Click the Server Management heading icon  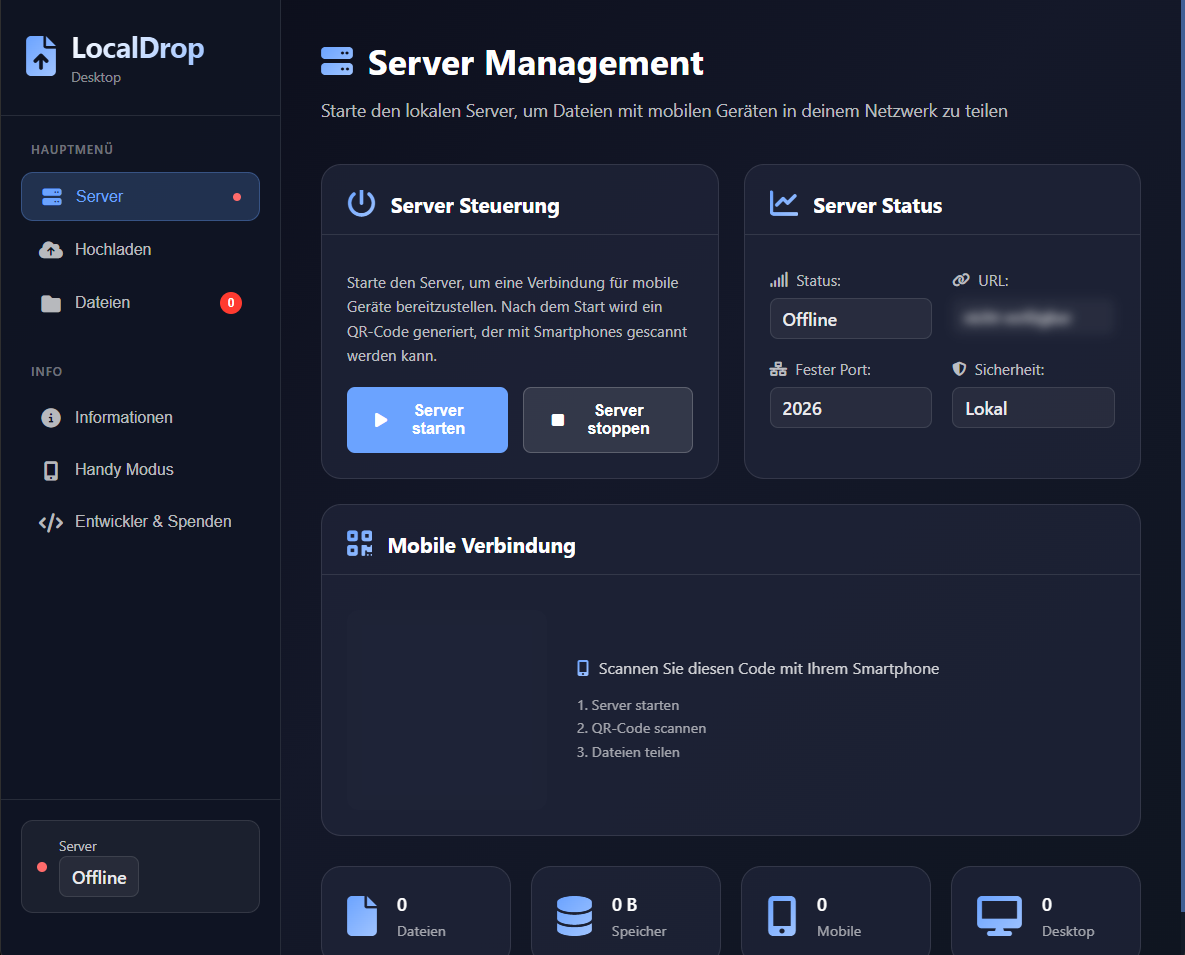pyautogui.click(x=337, y=62)
